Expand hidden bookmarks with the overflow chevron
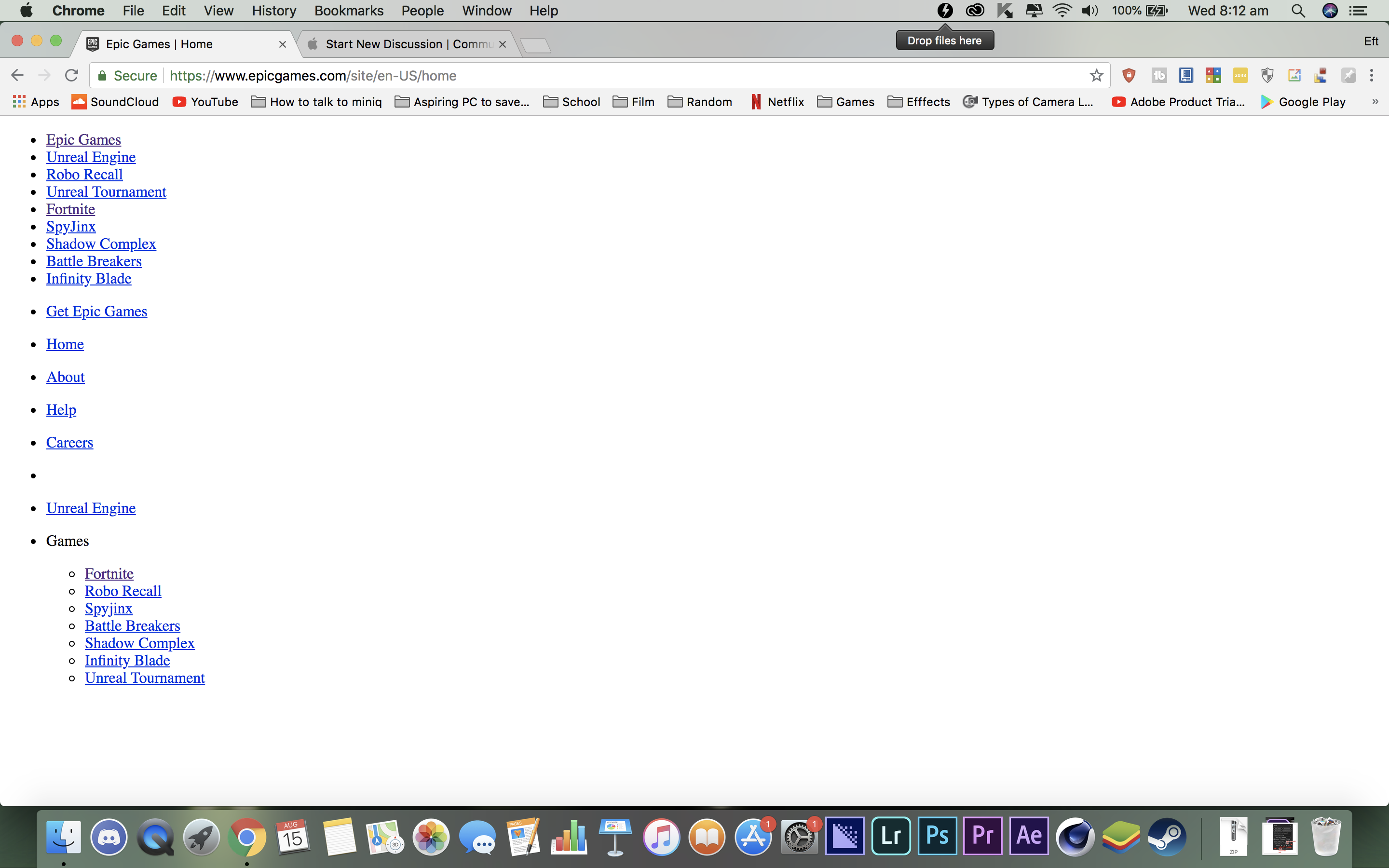The image size is (1389, 868). point(1375,102)
